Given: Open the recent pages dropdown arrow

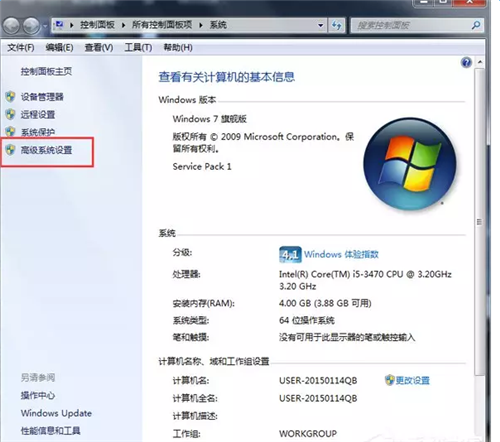Looking at the screenshot, I should pos(45,26).
